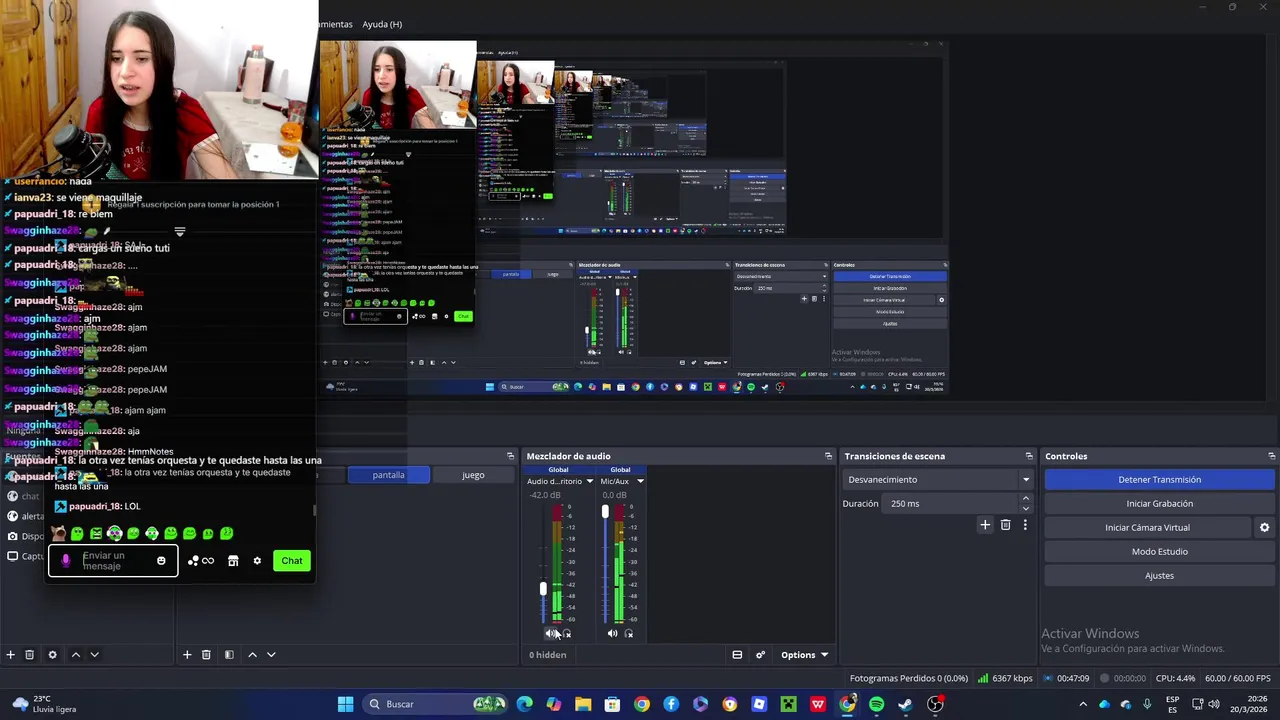
Task: Add a scene transition with plus icon
Action: pyautogui.click(x=985, y=525)
